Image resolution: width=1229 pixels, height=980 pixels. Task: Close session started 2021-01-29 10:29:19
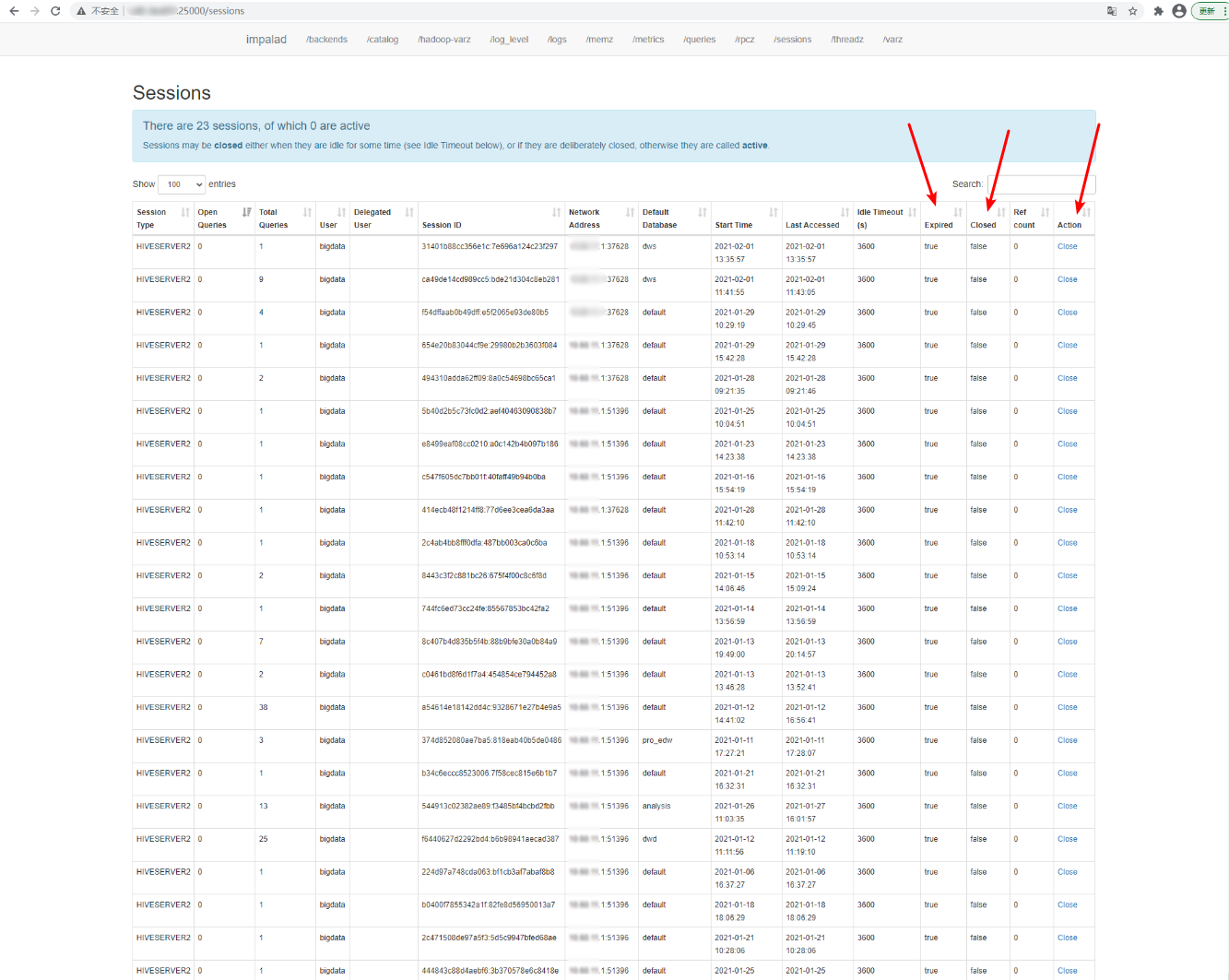tap(1068, 313)
